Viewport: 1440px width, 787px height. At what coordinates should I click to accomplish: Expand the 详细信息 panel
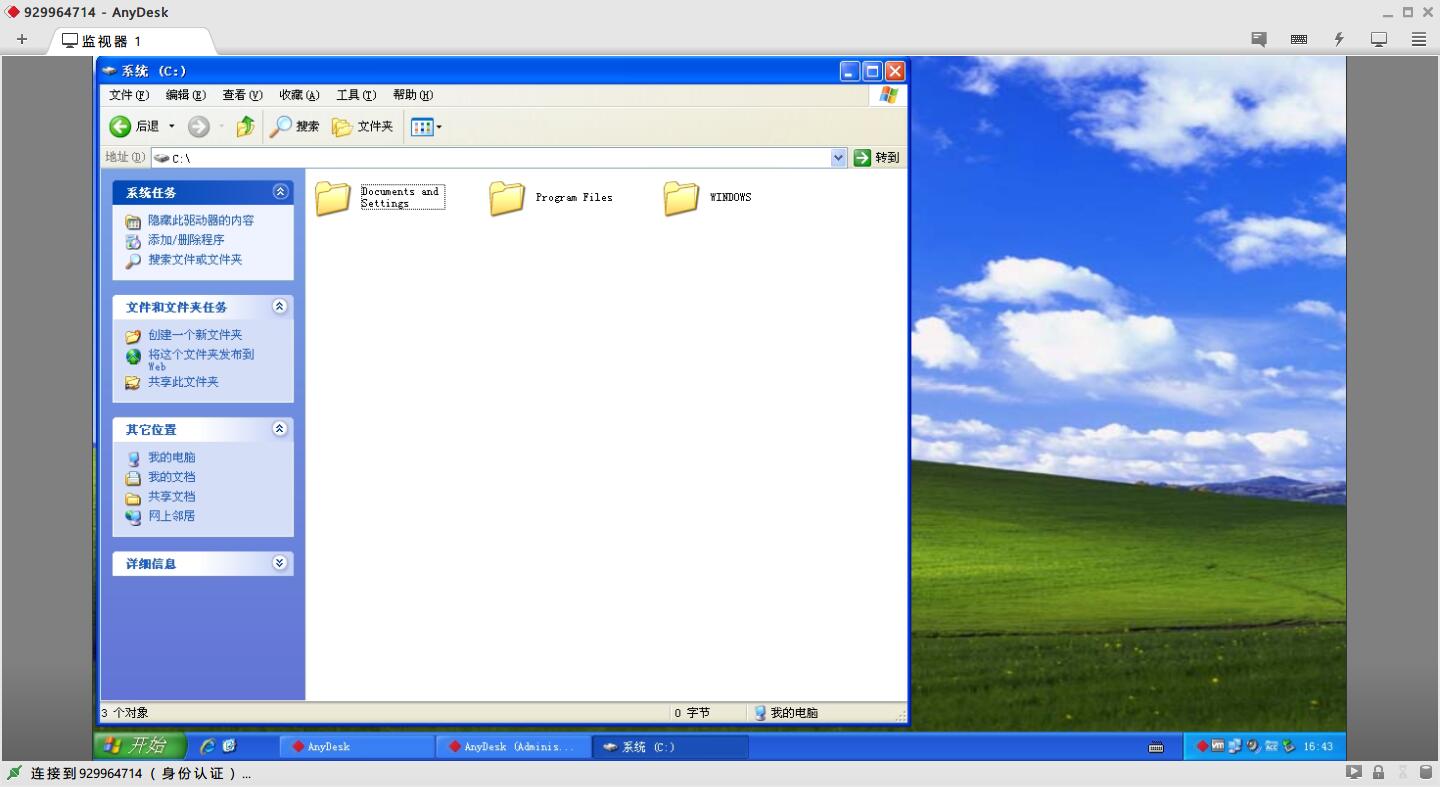[x=280, y=563]
